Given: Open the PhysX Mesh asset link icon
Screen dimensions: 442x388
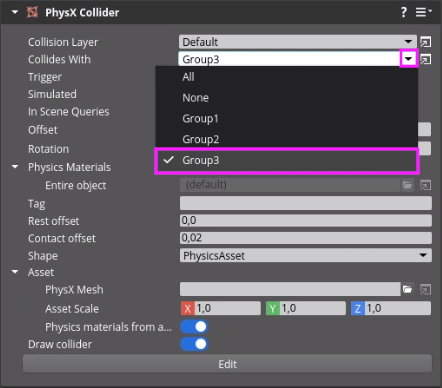Looking at the screenshot, I should coord(425,289).
